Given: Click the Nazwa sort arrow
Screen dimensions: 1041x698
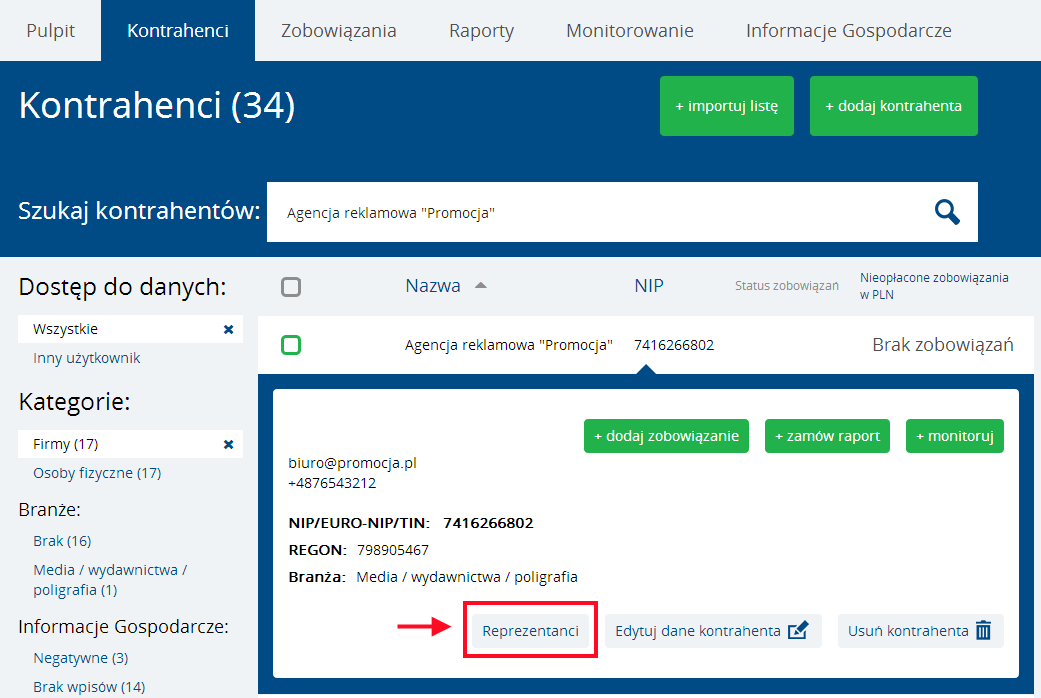Looking at the screenshot, I should 481,286.
